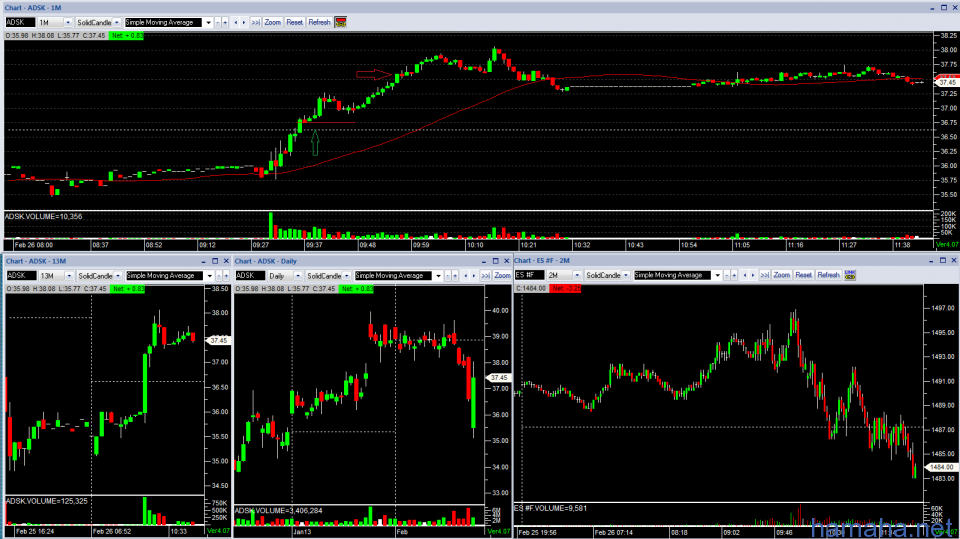Screen dimensions: 960x539
Task: Click plus button in ADSK Daily toolbar
Action: pos(455,276)
